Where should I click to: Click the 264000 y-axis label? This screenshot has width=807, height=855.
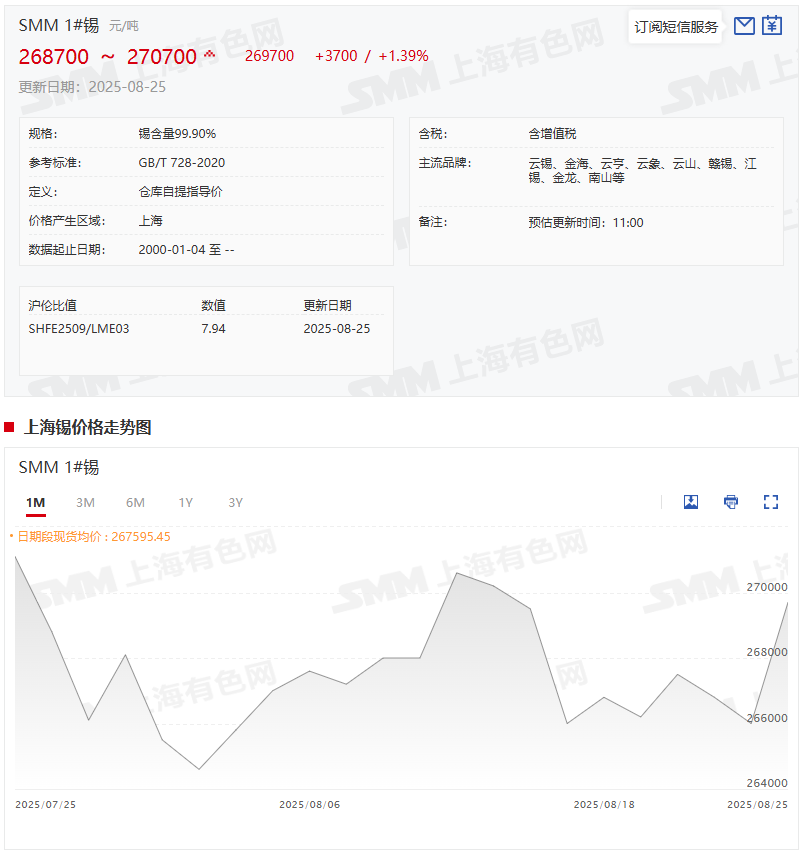(x=767, y=783)
